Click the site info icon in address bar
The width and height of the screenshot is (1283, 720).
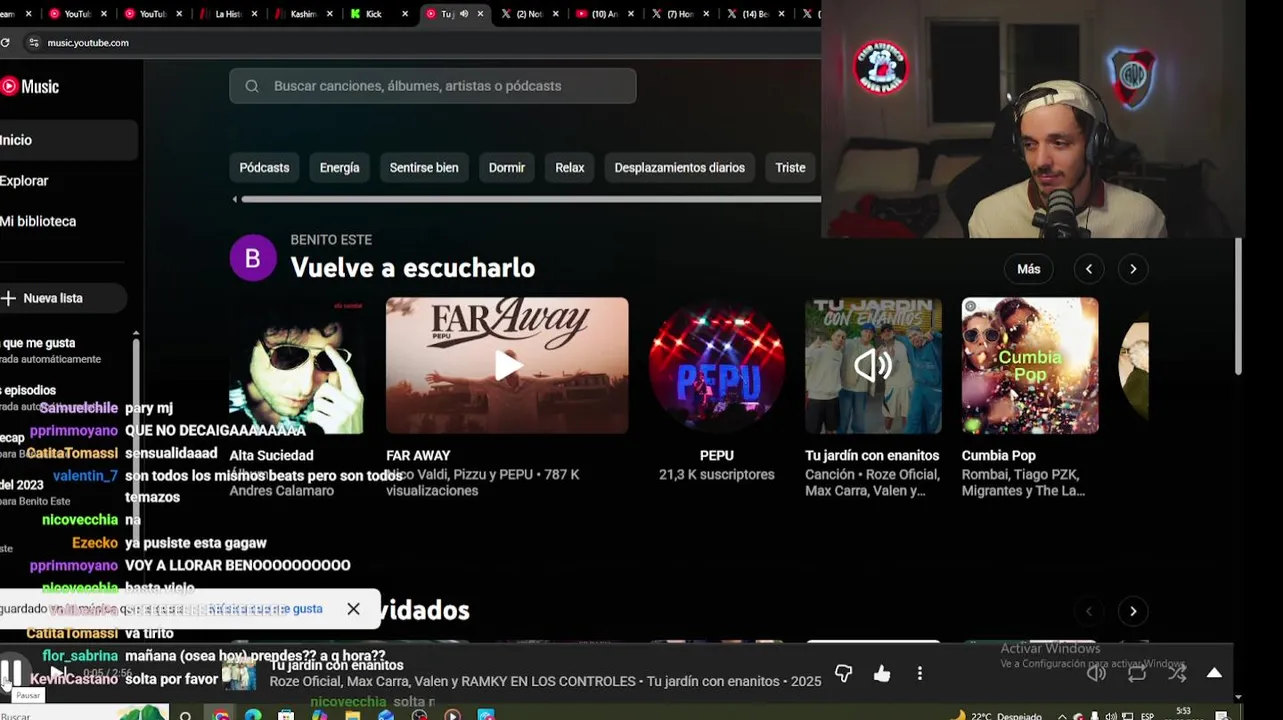(33, 43)
